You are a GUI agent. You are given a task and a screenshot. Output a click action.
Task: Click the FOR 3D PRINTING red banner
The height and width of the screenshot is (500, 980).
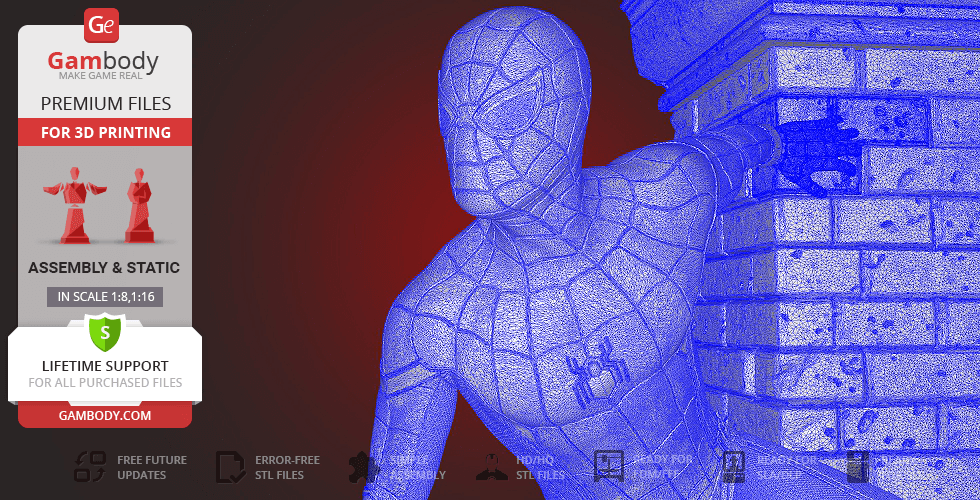pos(105,132)
